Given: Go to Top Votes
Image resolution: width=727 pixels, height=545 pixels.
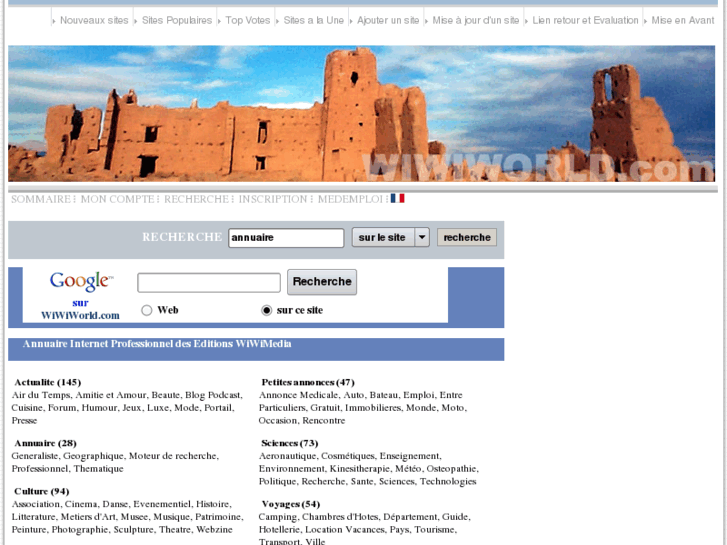Looking at the screenshot, I should pos(248,20).
